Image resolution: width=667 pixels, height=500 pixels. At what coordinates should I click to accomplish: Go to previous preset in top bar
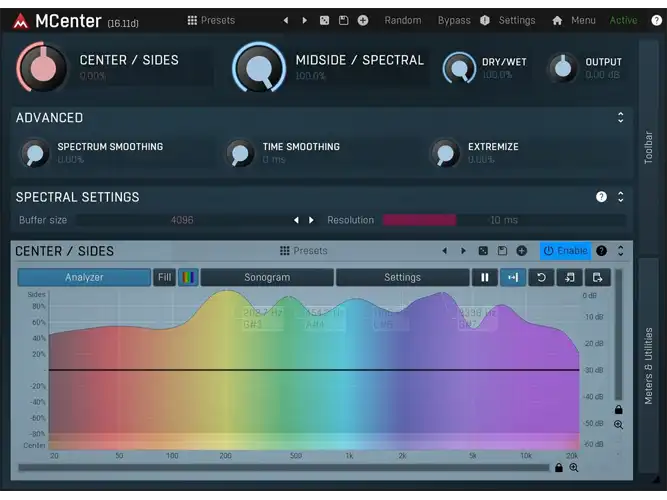point(286,20)
